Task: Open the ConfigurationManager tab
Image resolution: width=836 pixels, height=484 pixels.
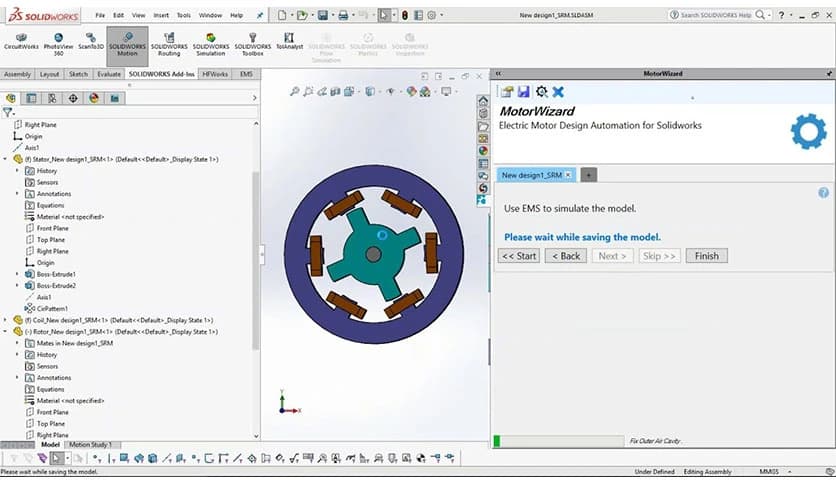Action: click(52, 98)
